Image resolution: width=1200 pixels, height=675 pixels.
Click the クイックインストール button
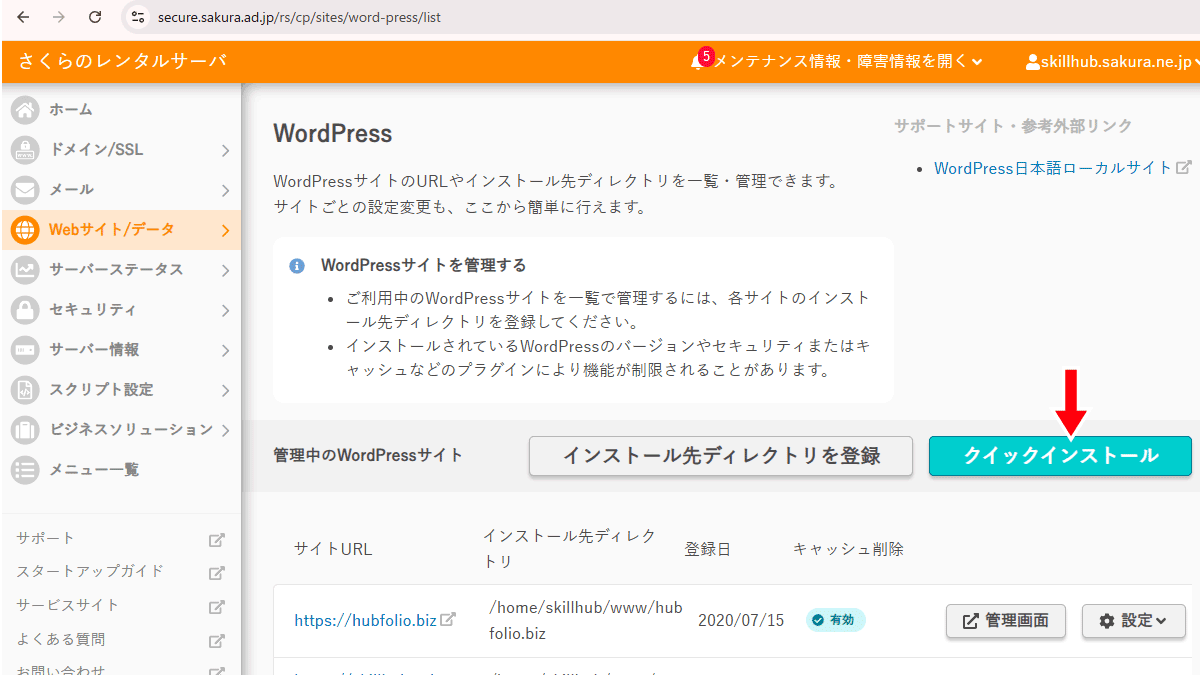pos(1060,456)
